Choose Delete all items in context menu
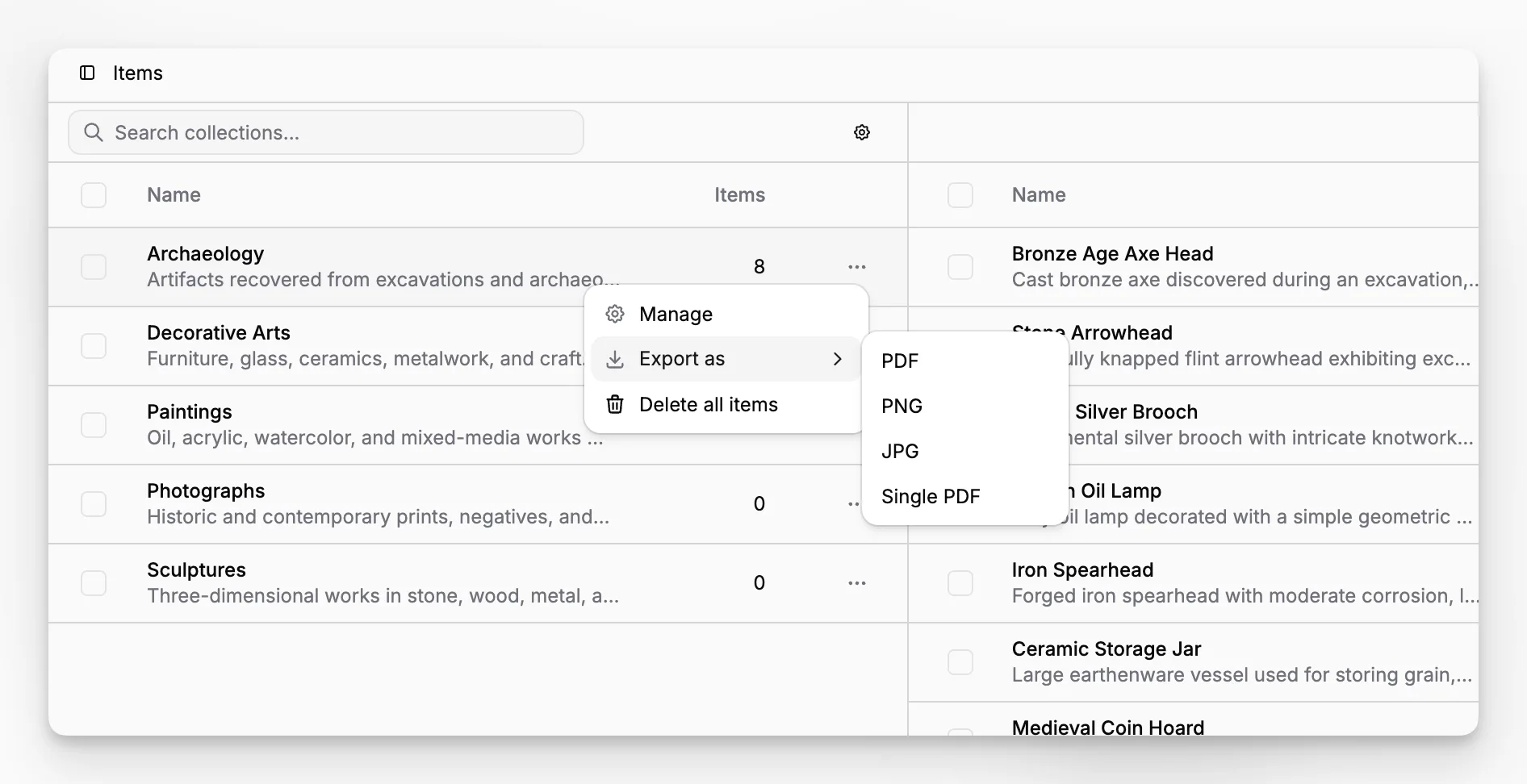Viewport: 1527px width, 784px height. pyautogui.click(x=726, y=404)
